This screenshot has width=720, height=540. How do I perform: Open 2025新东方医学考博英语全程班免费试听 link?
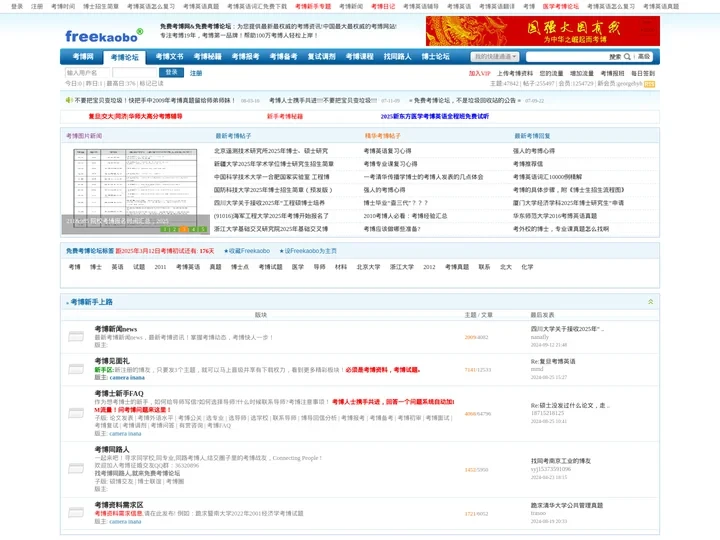[x=434, y=117]
